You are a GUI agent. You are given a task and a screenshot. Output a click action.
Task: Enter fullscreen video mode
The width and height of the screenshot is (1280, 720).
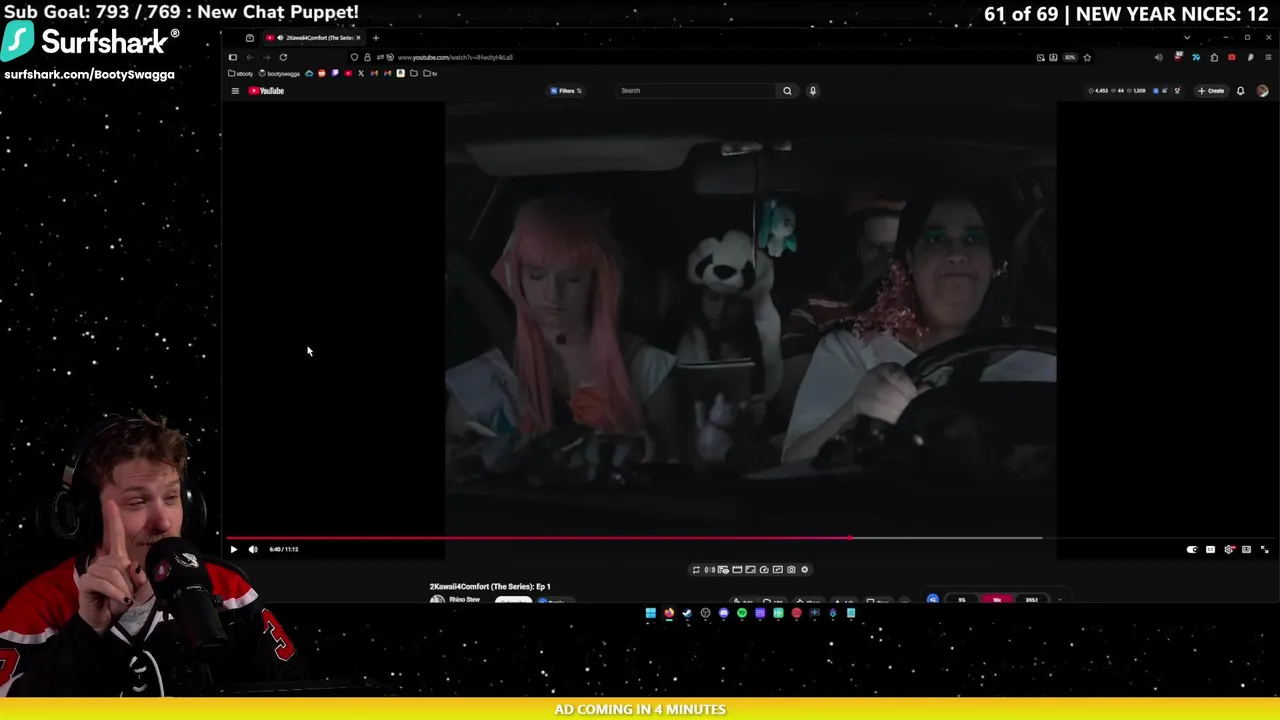(1264, 549)
